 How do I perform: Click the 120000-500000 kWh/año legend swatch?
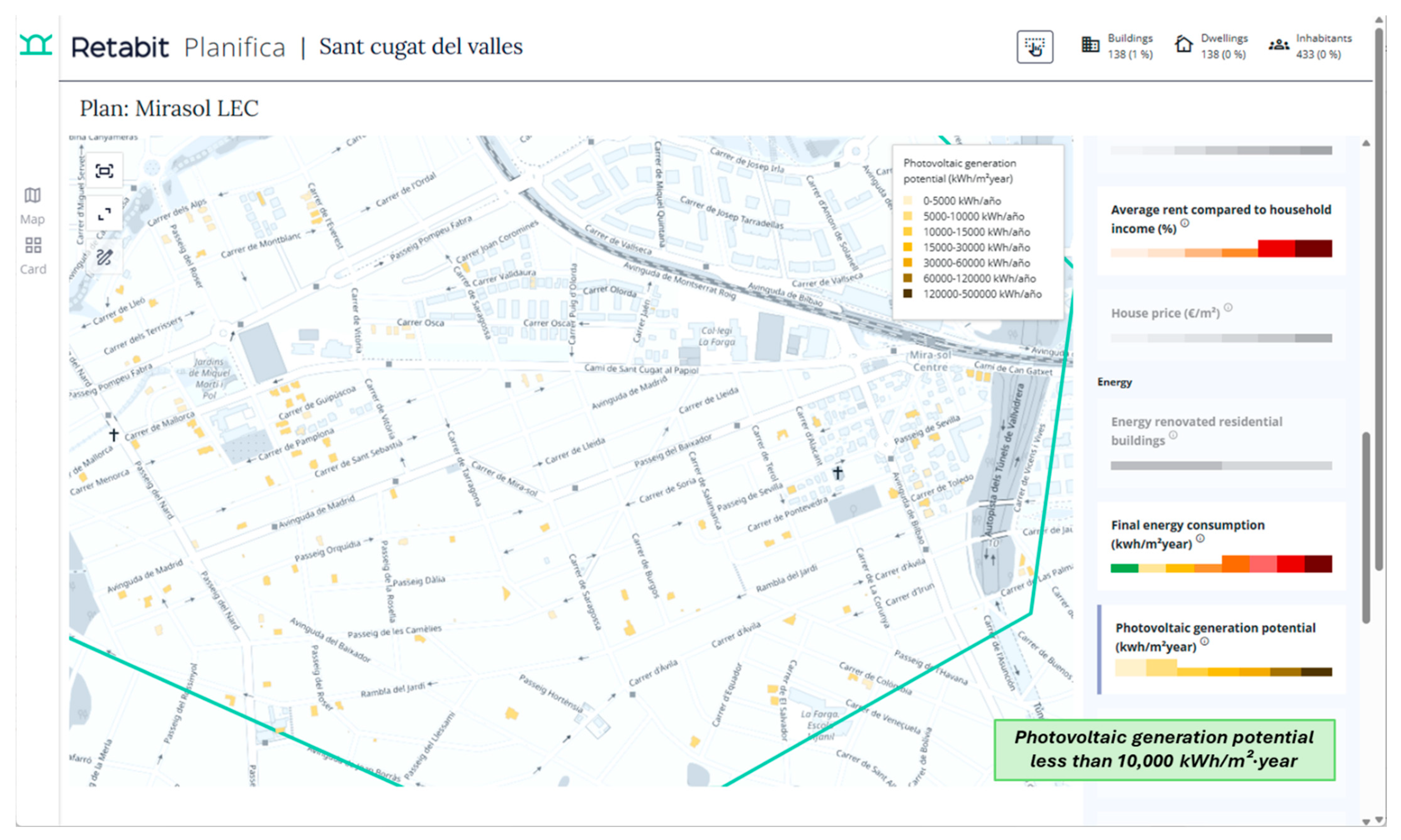coord(907,294)
